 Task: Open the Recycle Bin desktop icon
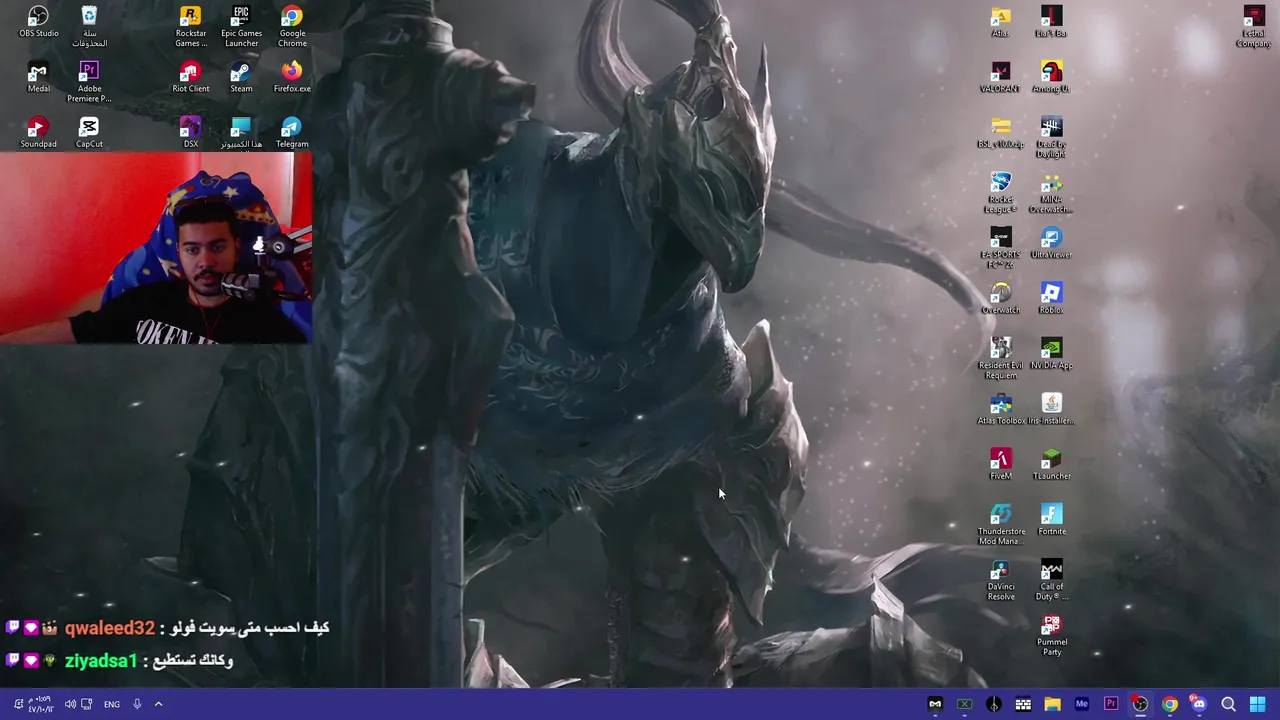coord(89,26)
